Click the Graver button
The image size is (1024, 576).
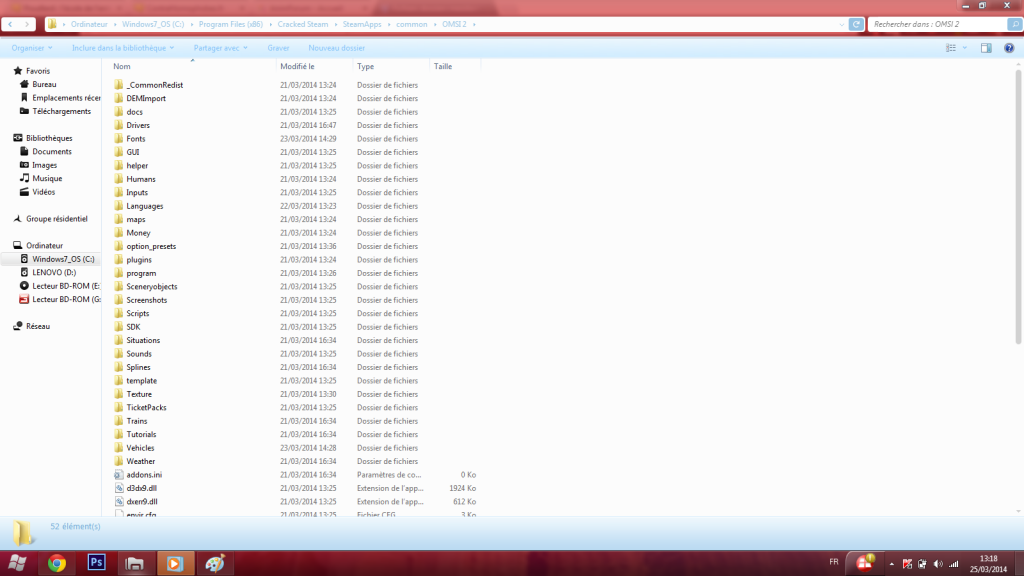pos(278,48)
